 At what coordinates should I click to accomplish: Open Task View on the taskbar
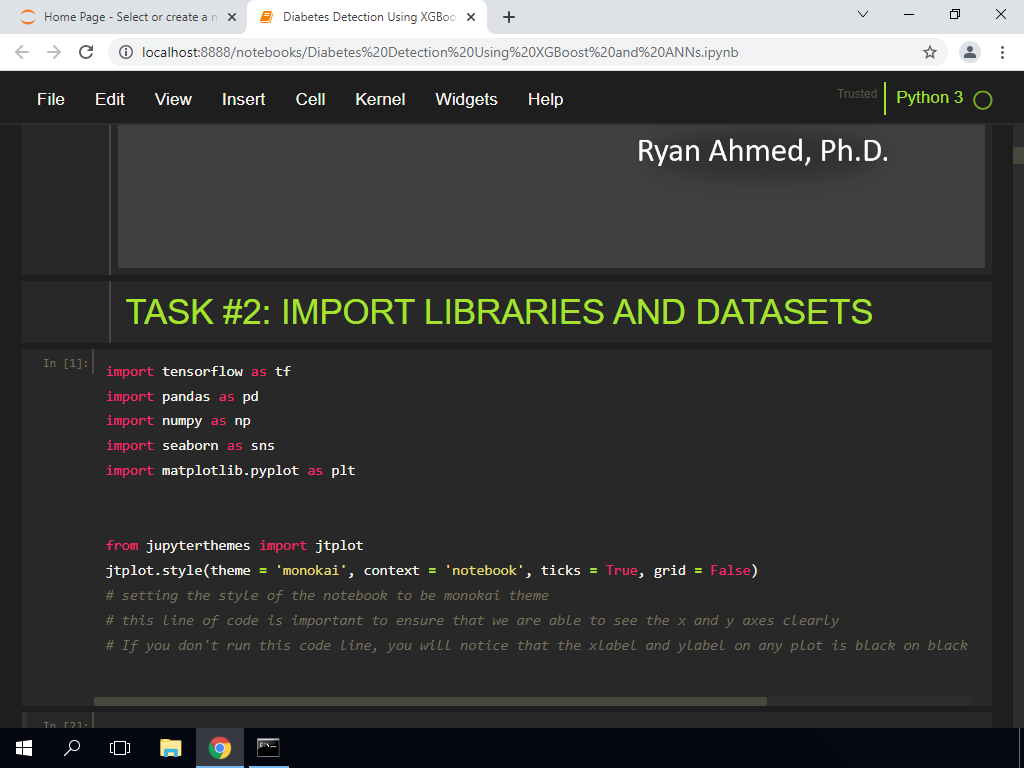120,748
